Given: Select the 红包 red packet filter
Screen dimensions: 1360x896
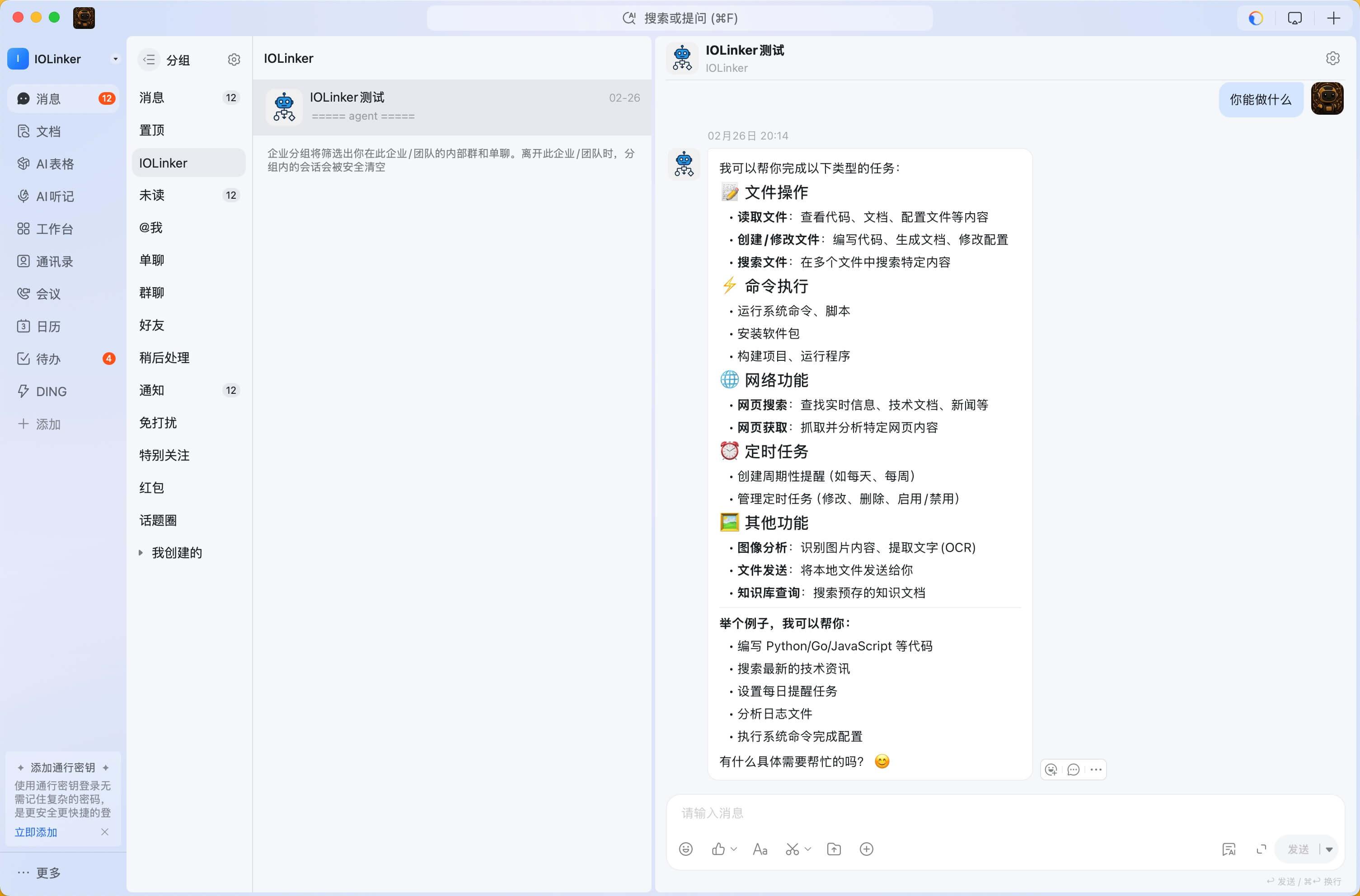Looking at the screenshot, I should click(x=189, y=488).
